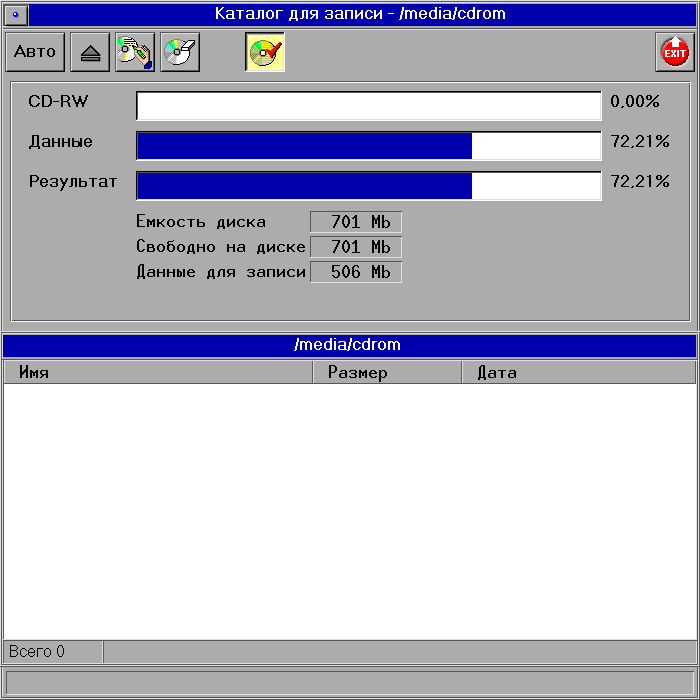Select the Емкость диска 701 Mb value

pyautogui.click(x=356, y=222)
